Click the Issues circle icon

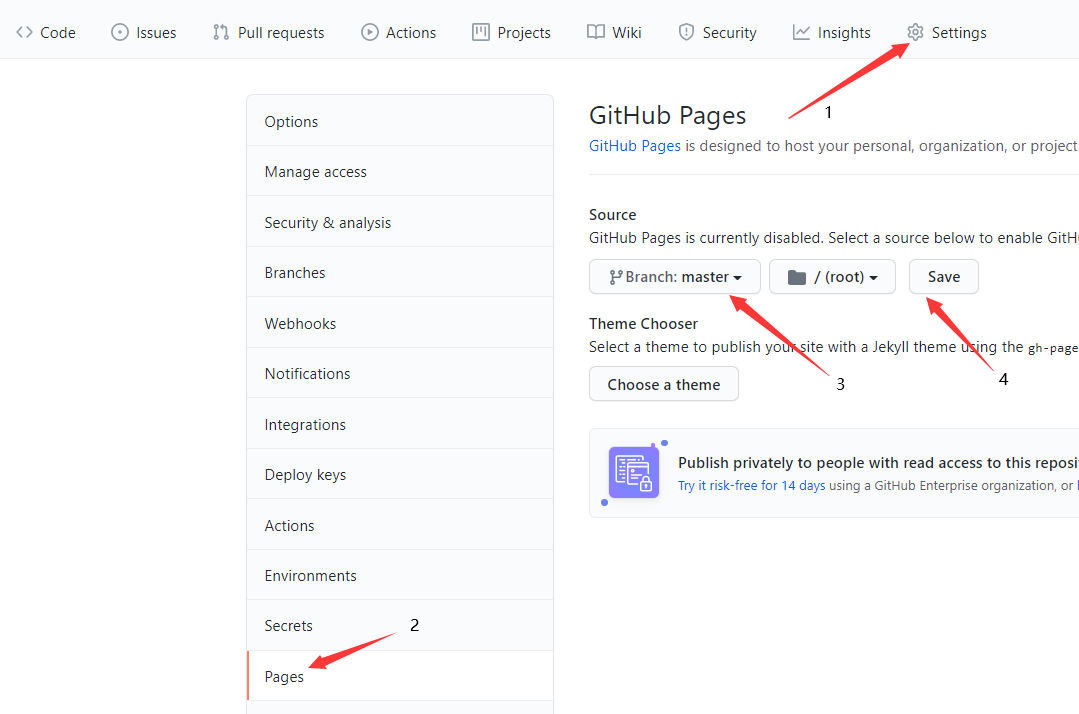click(120, 32)
